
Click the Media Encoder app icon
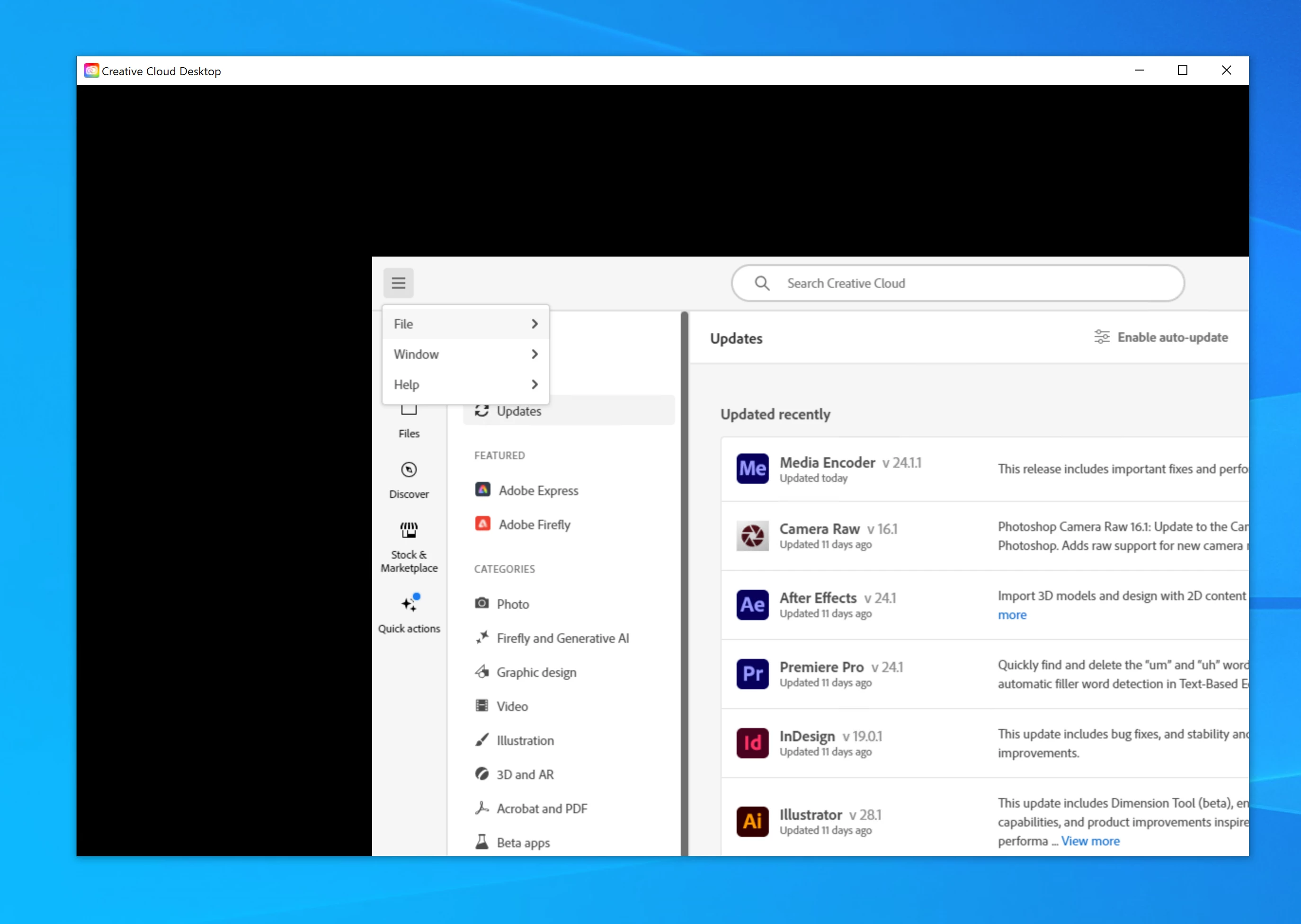pos(752,469)
